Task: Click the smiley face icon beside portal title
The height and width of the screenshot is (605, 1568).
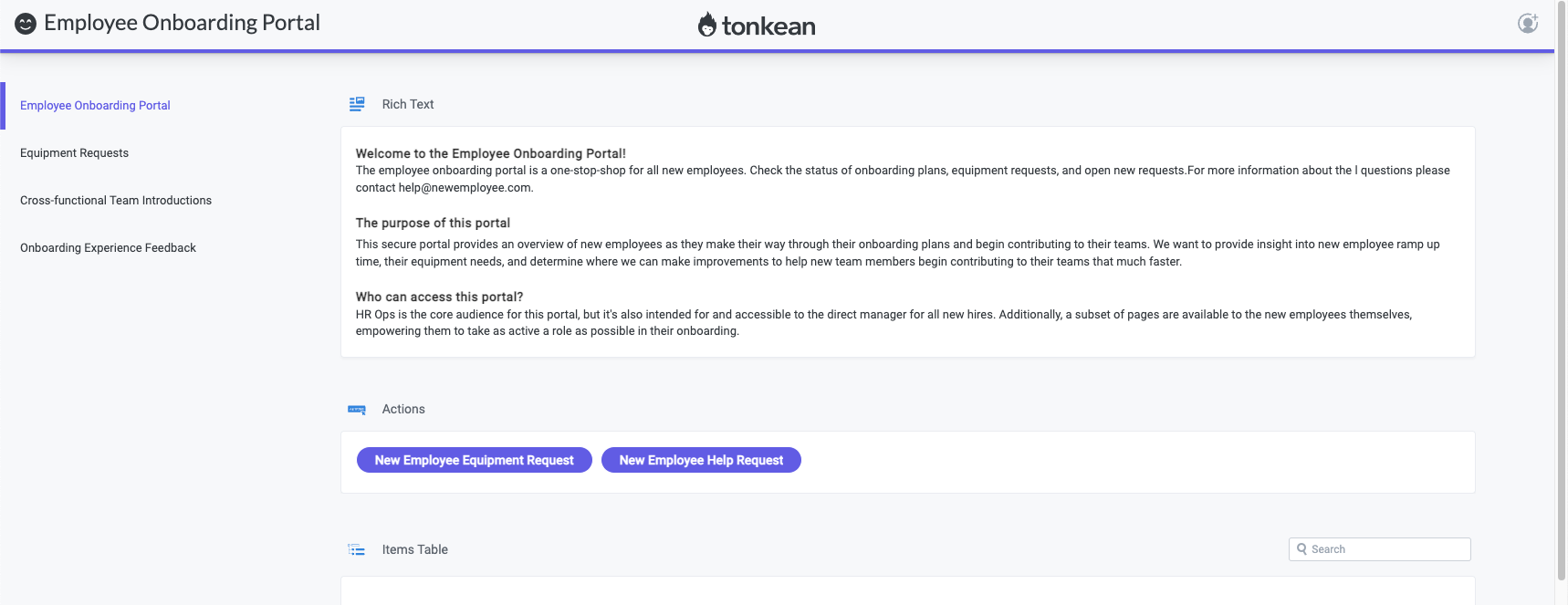Action: [26, 24]
